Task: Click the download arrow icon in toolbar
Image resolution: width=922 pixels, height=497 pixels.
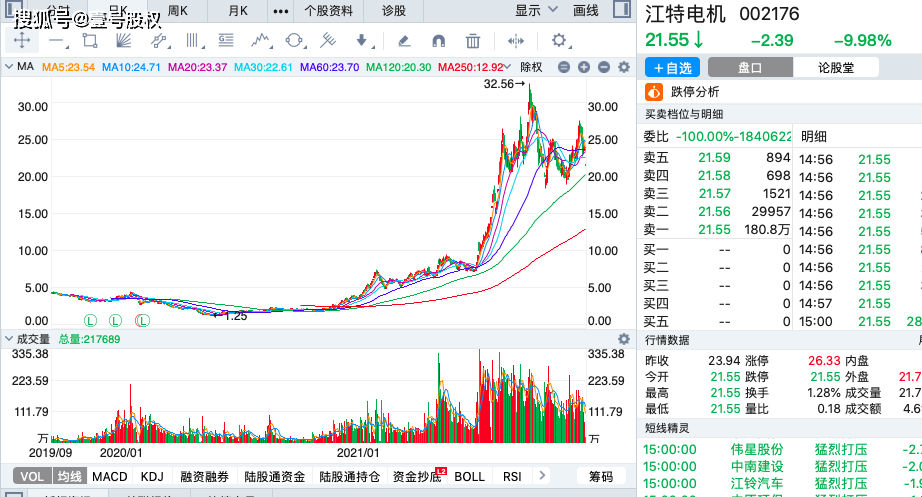Action: [362, 41]
